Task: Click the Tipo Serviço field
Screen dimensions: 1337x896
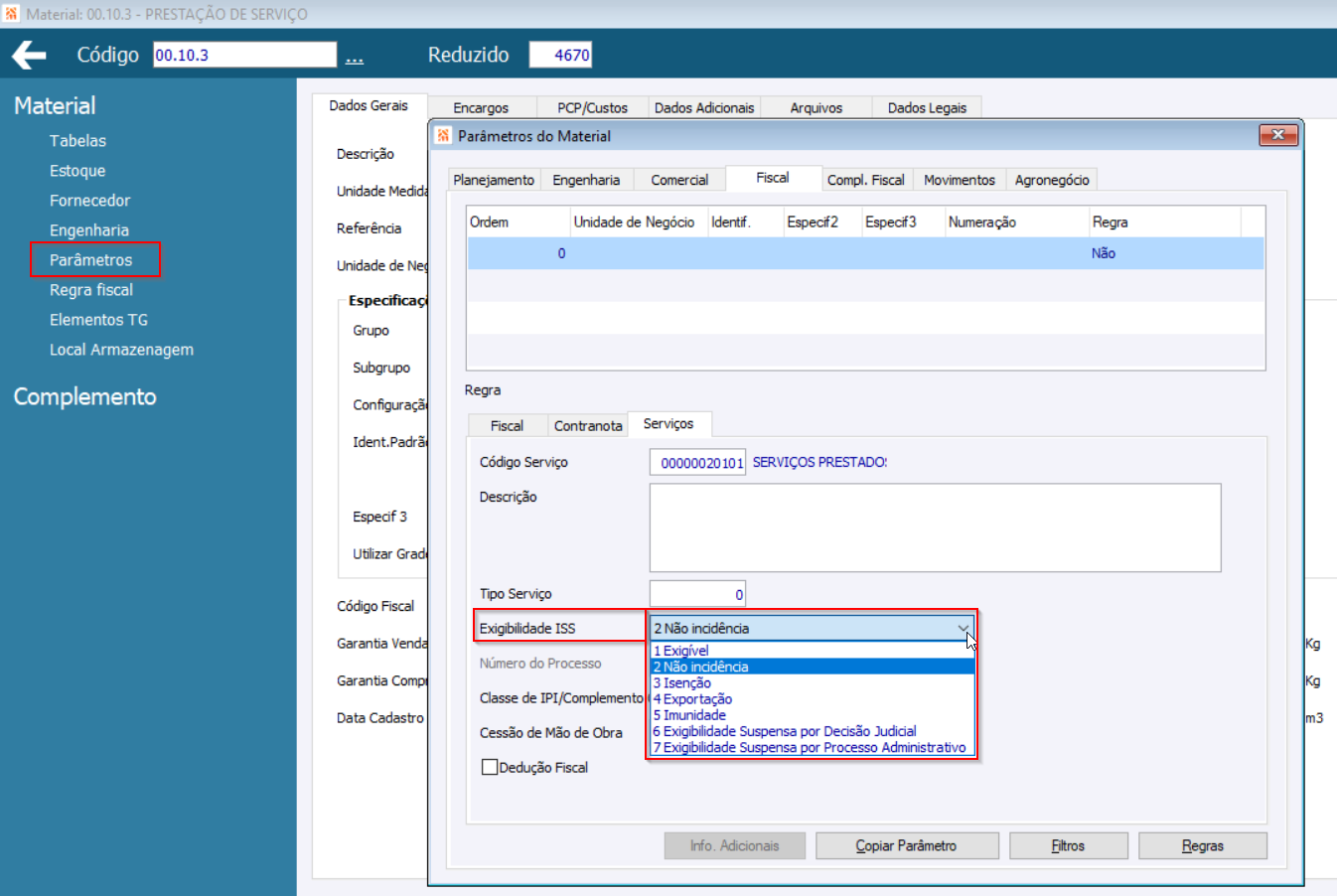Action: pos(697,594)
